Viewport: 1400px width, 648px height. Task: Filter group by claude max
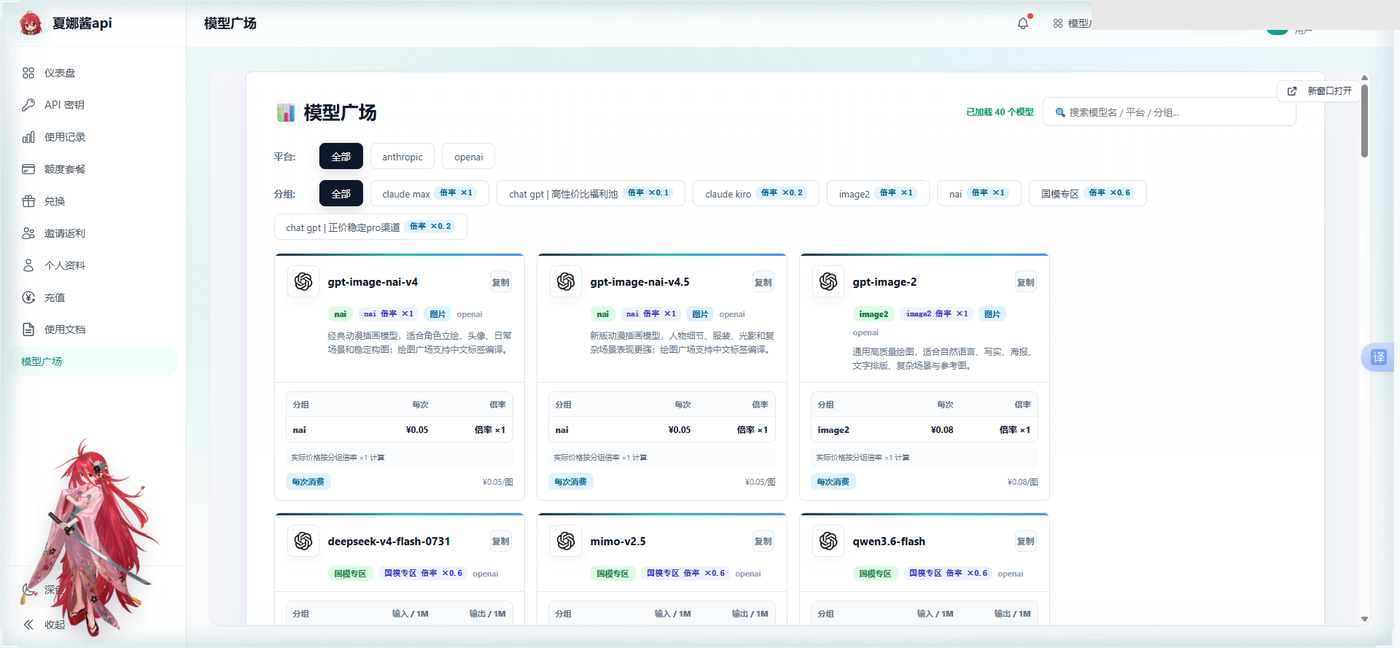[429, 193]
